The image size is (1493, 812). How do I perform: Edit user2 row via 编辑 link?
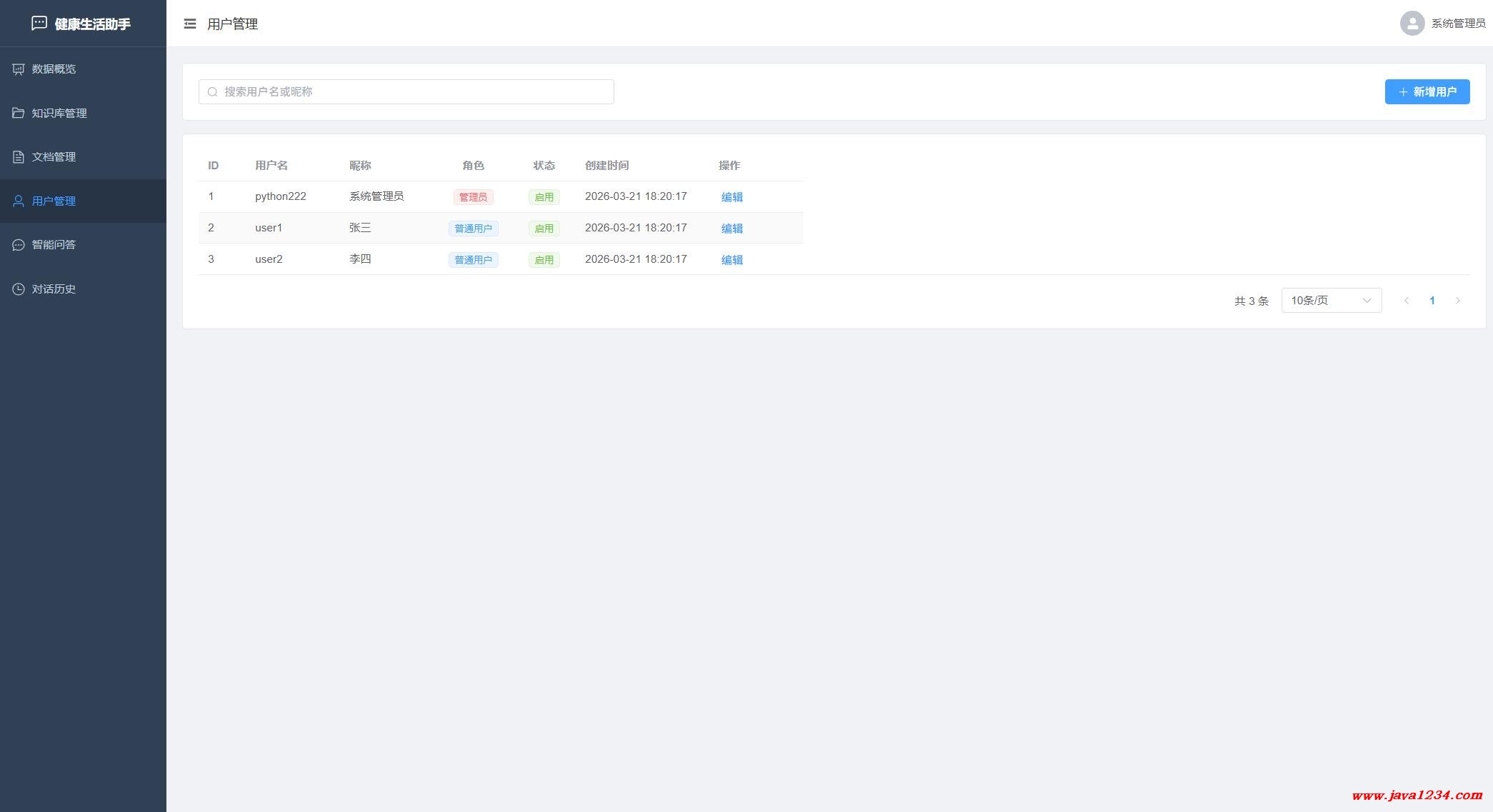click(731, 260)
